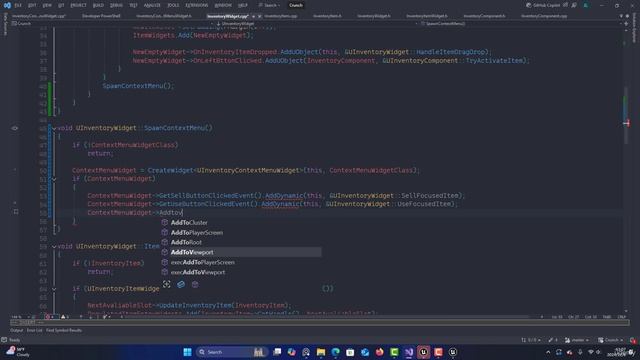This screenshot has width=640, height=360.
Task: Choose the highlighted AddToViewport completion
Action: click(241, 252)
